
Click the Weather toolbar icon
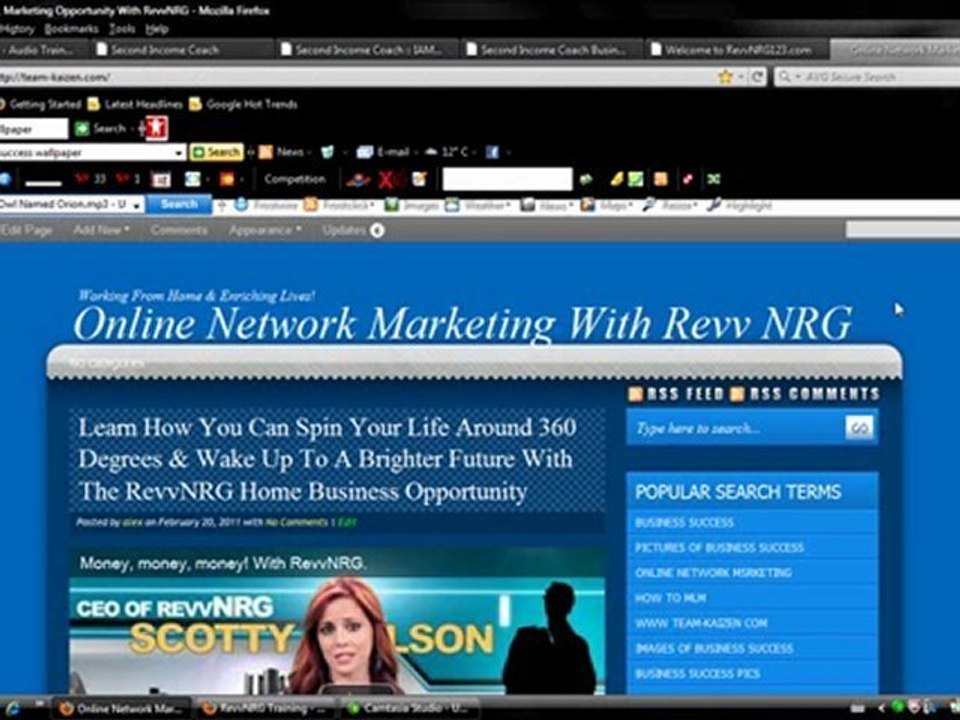tap(452, 206)
